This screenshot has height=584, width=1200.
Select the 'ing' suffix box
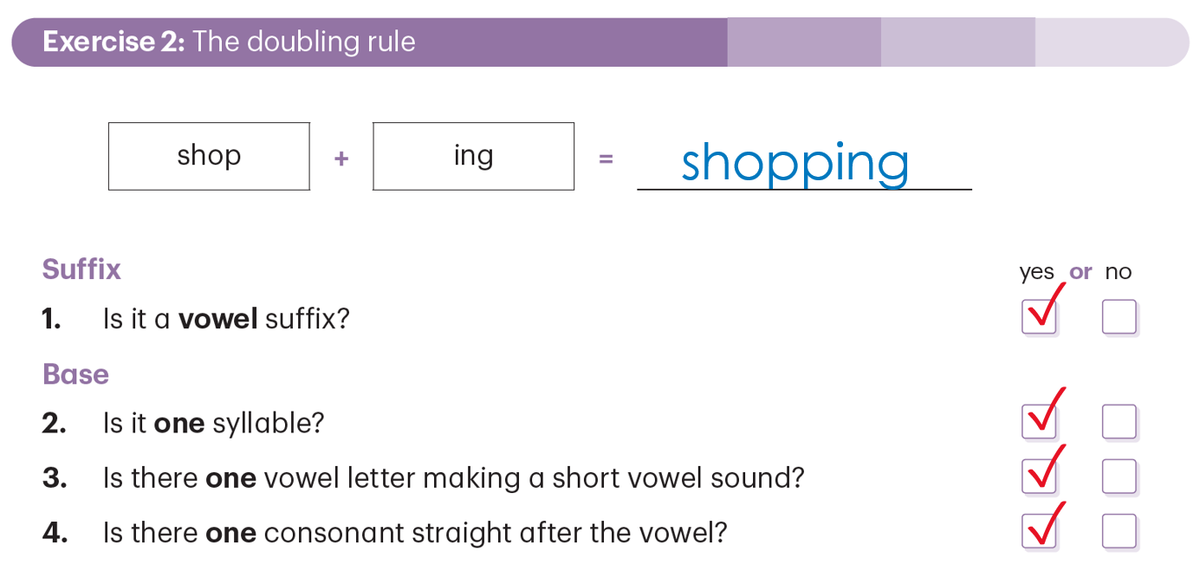[473, 156]
